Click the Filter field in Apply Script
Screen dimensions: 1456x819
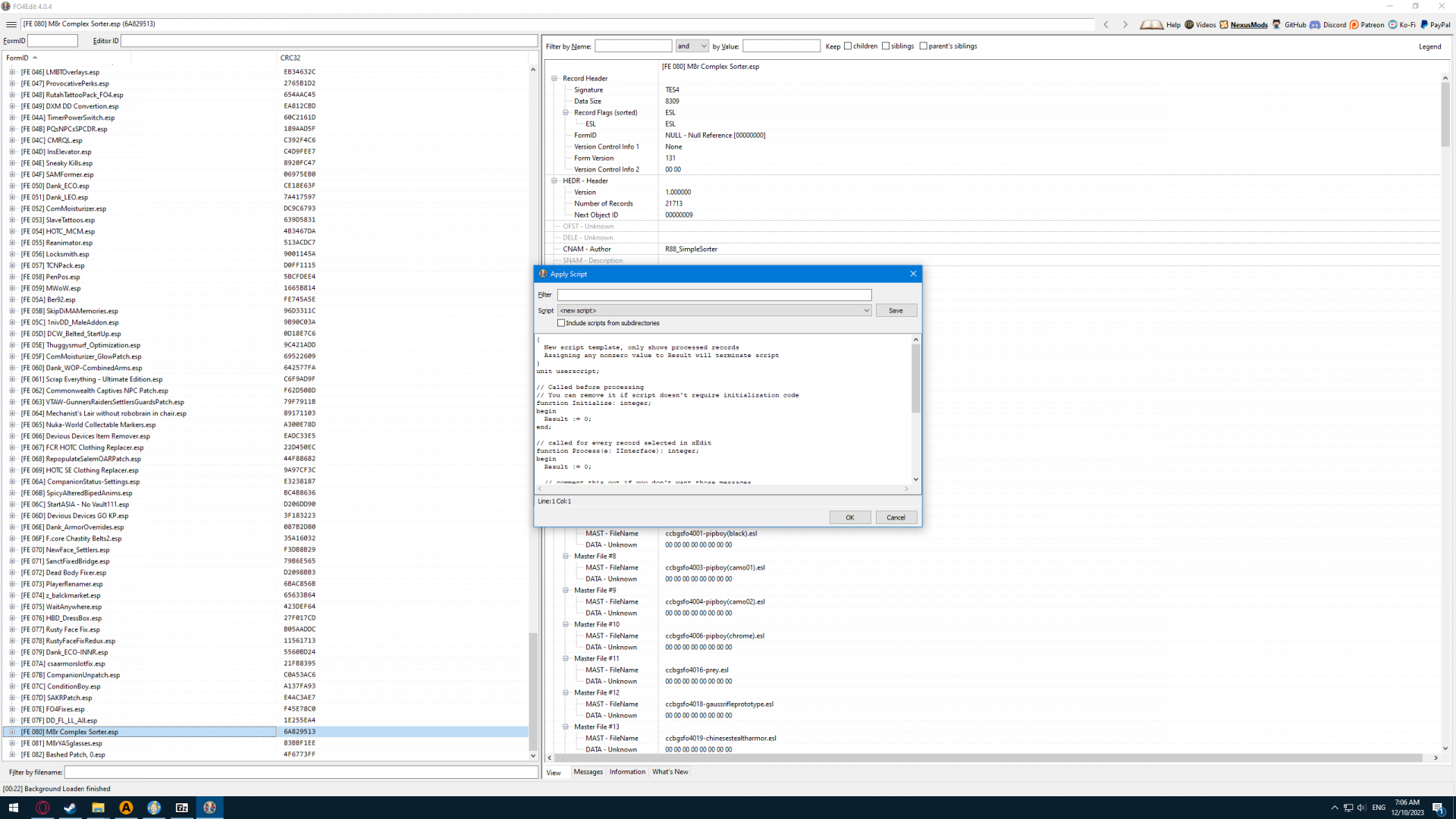pos(714,295)
